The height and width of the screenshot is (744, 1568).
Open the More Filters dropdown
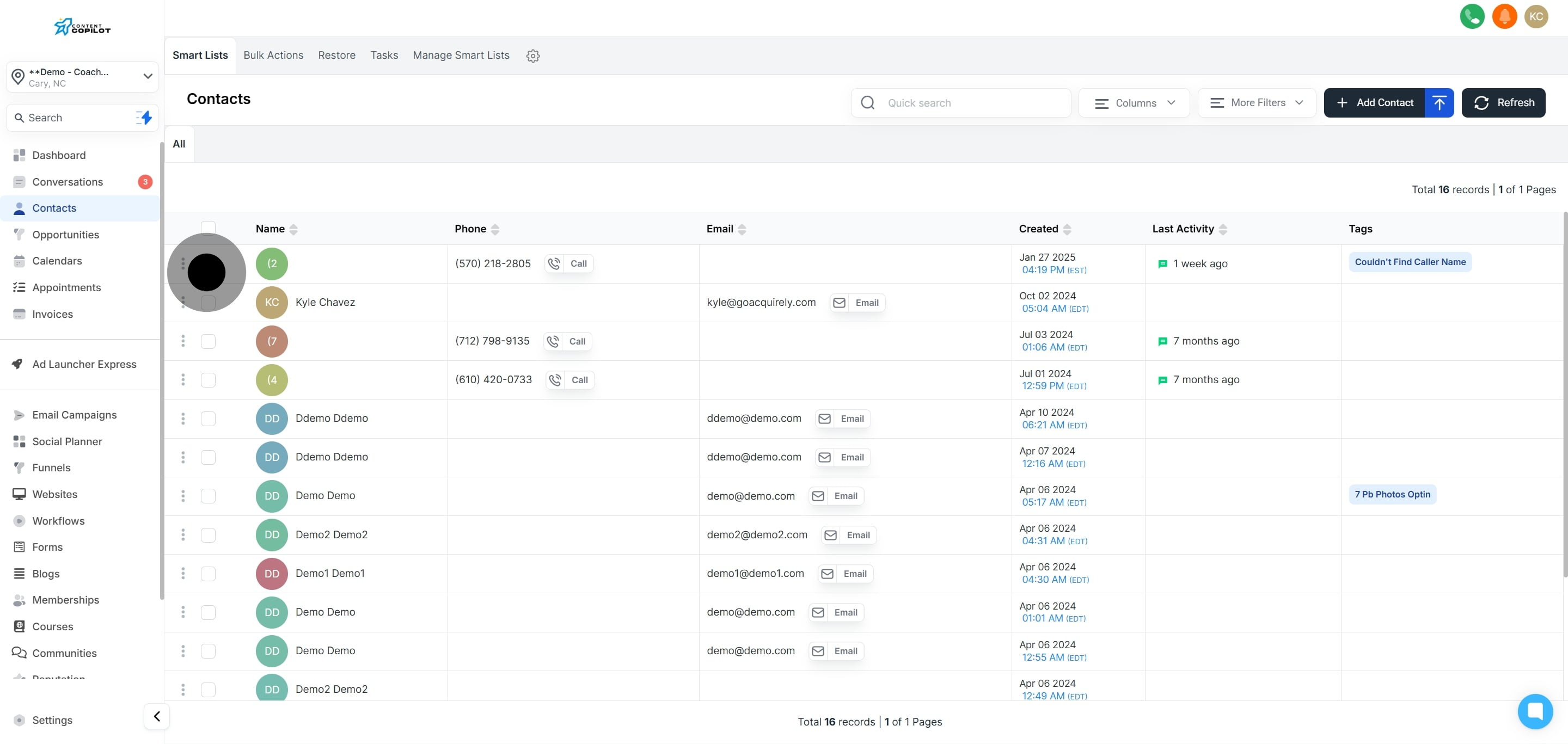(1257, 103)
